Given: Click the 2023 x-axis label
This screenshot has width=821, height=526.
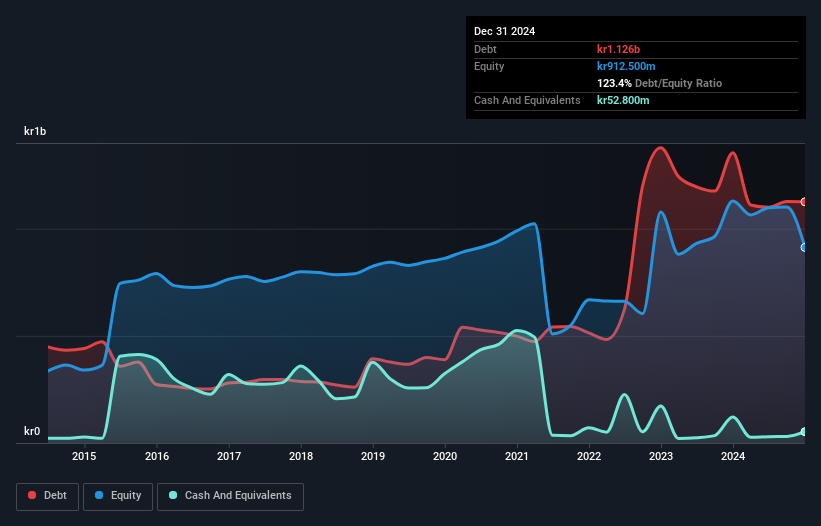Looking at the screenshot, I should [x=661, y=456].
